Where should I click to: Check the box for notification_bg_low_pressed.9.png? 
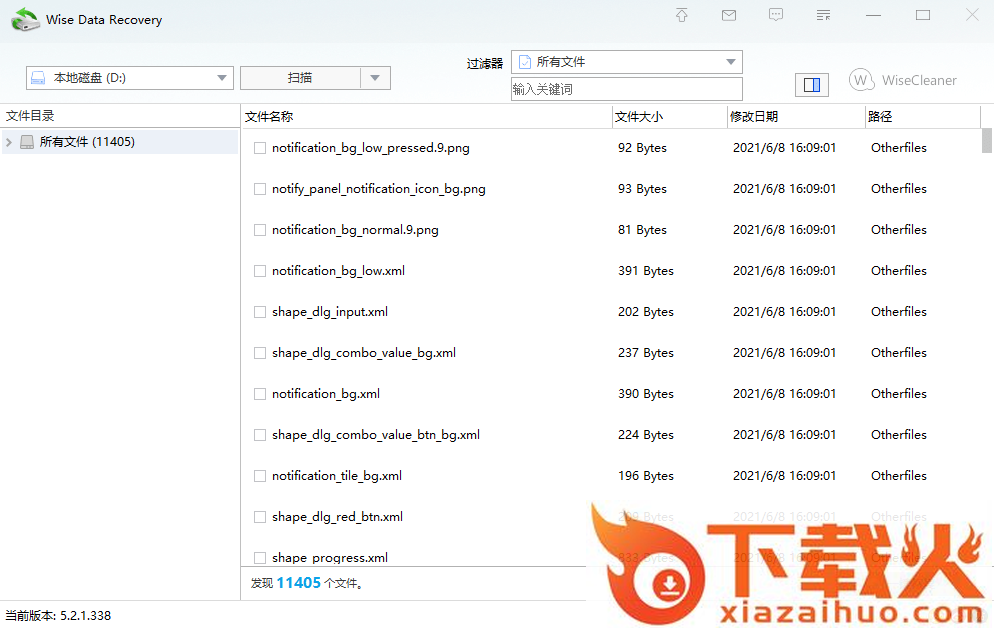click(260, 148)
